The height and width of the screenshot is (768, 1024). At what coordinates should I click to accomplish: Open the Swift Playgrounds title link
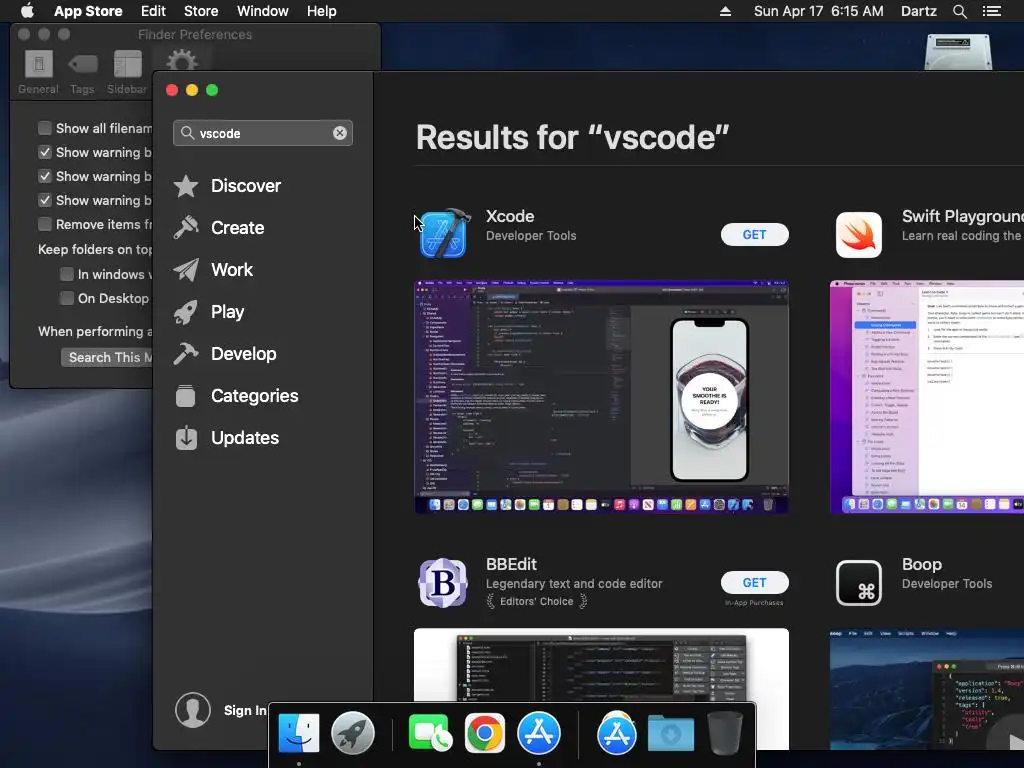click(963, 216)
